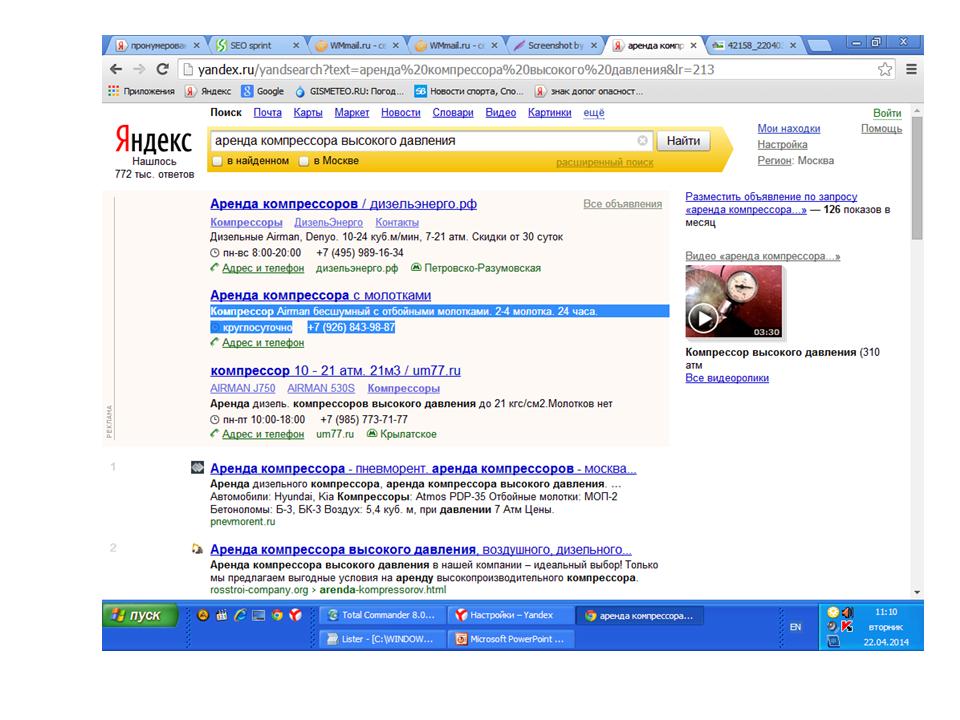Switch to the SEO sprint tab
This screenshot has width=960, height=720.
click(256, 45)
